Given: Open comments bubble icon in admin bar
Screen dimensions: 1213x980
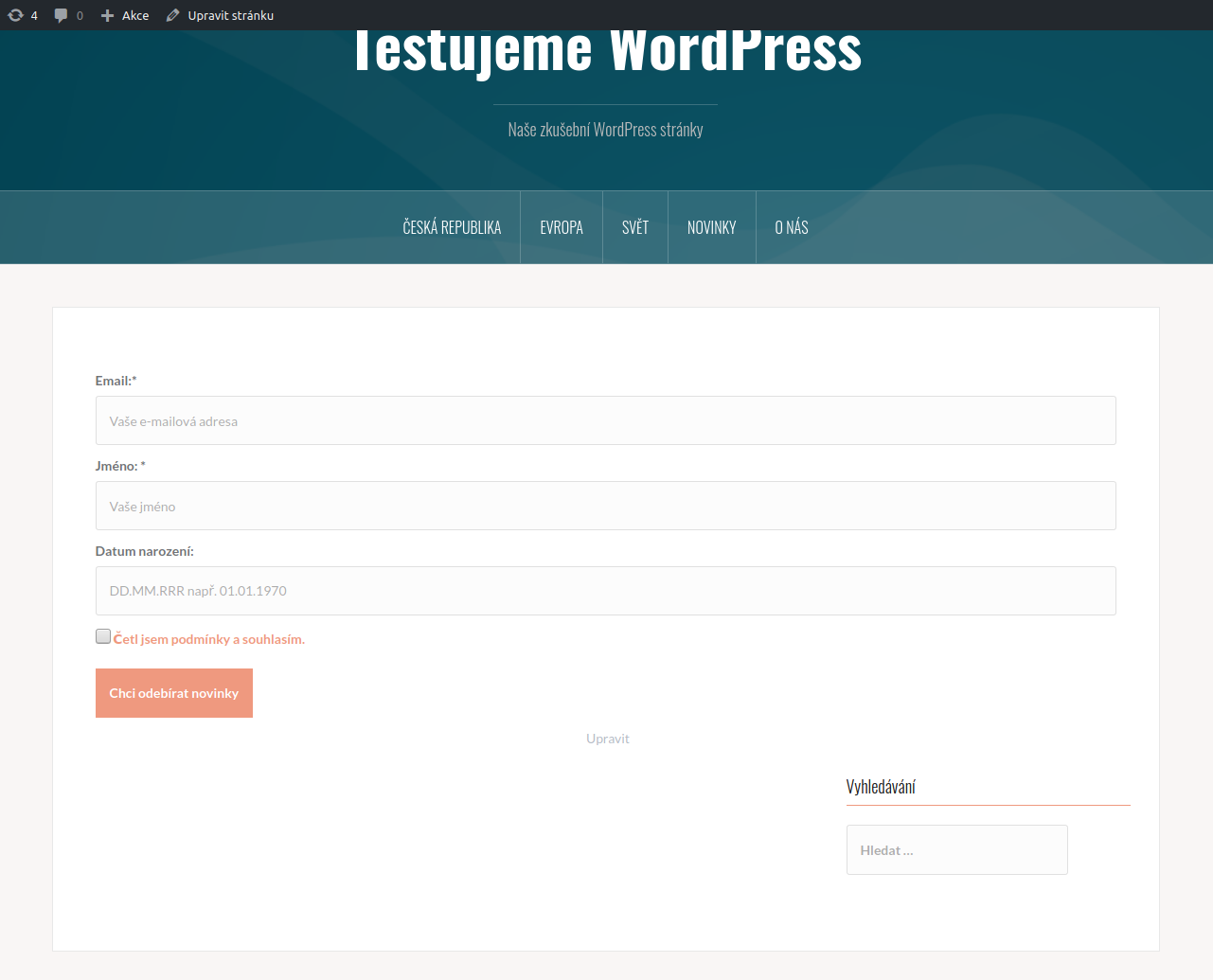Looking at the screenshot, I should [x=62, y=15].
